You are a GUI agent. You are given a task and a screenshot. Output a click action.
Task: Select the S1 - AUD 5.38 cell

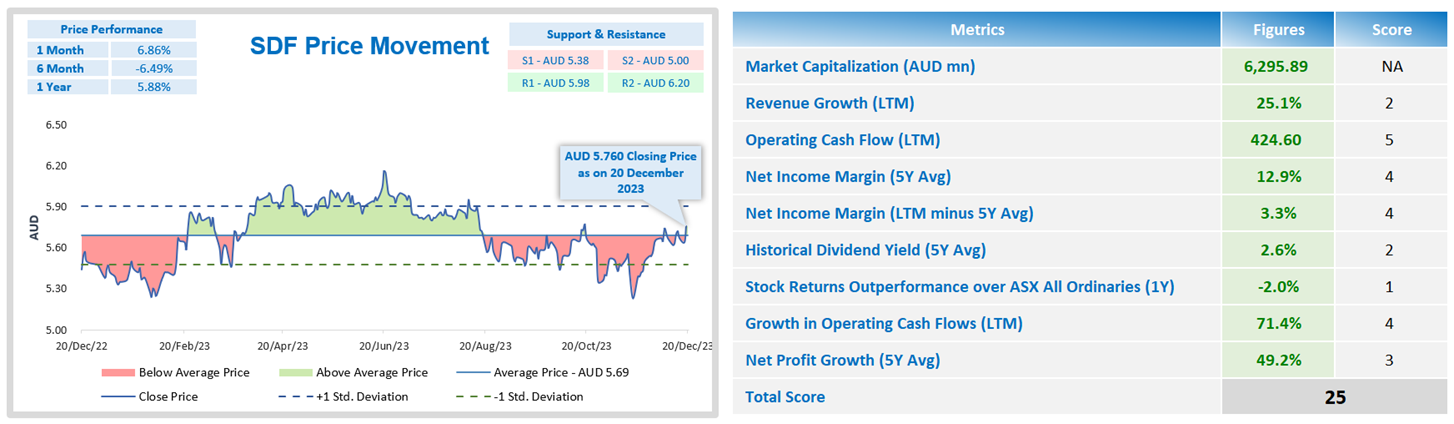[x=556, y=60]
